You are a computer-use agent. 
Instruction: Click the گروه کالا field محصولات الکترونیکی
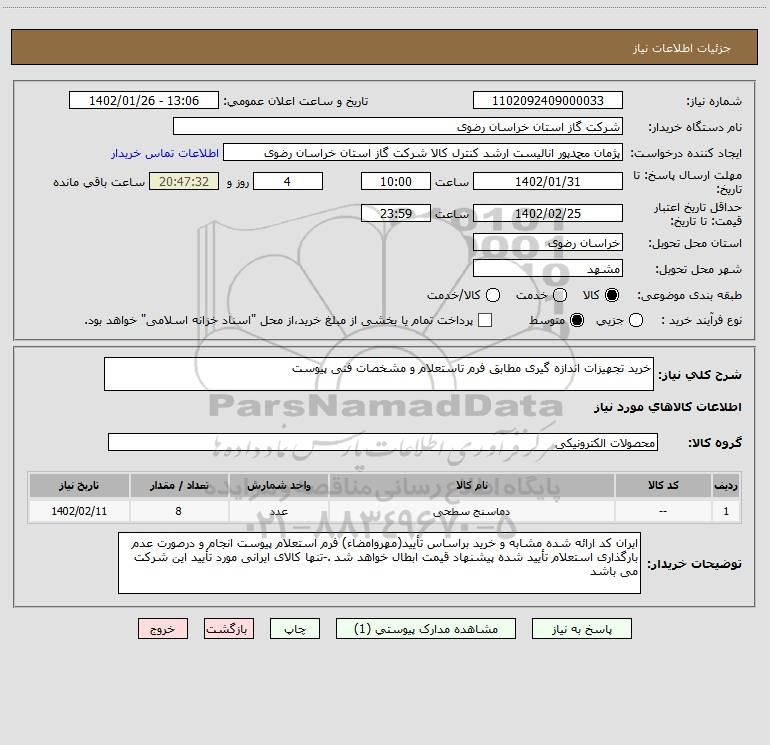383,442
